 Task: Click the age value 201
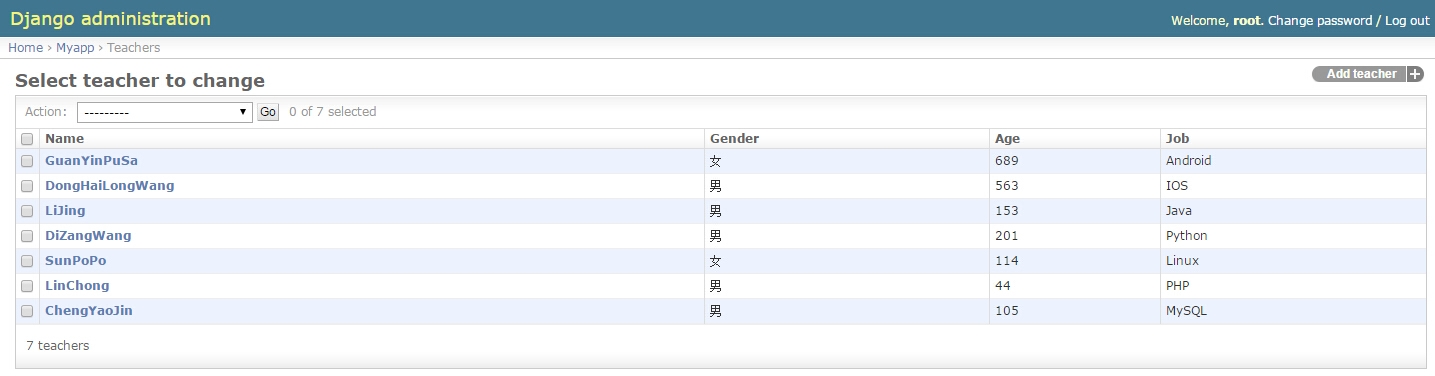tap(1007, 236)
